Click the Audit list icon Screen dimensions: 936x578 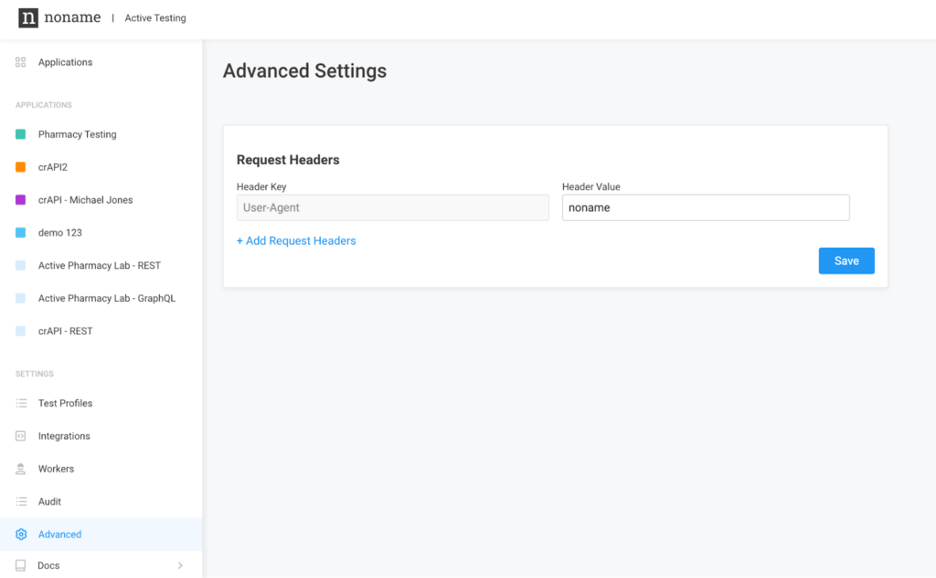coord(21,502)
